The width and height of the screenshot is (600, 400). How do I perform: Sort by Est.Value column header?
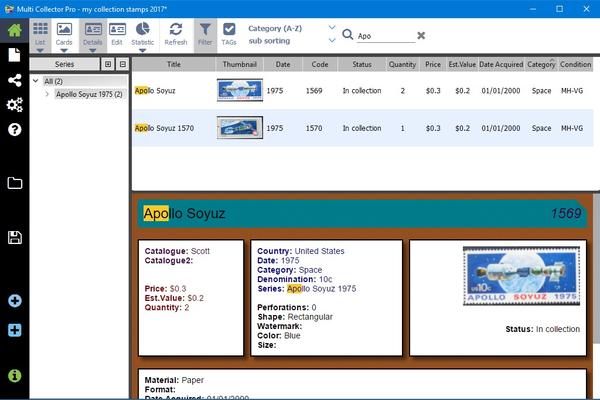462,64
